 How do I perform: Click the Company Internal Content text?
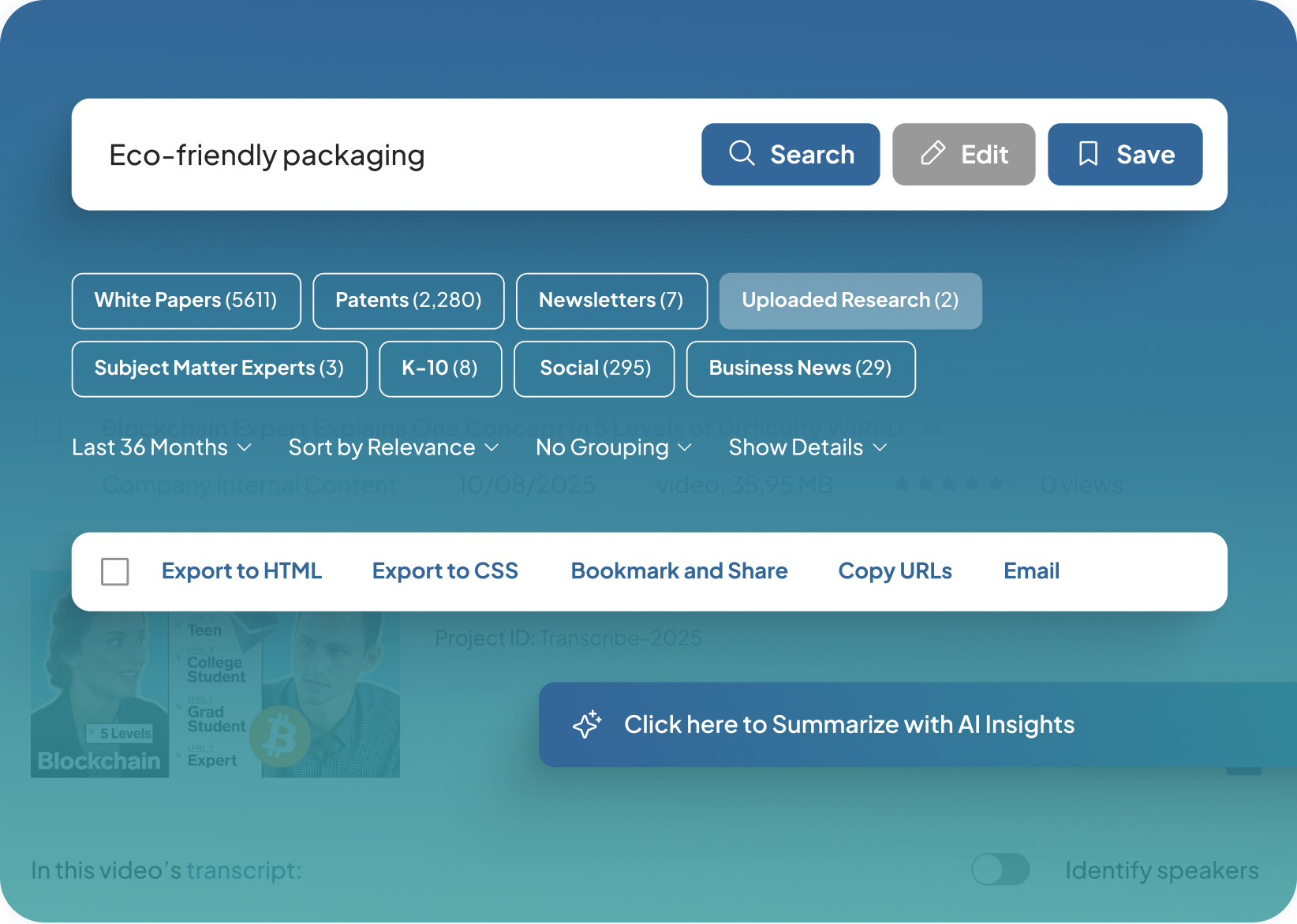[249, 484]
